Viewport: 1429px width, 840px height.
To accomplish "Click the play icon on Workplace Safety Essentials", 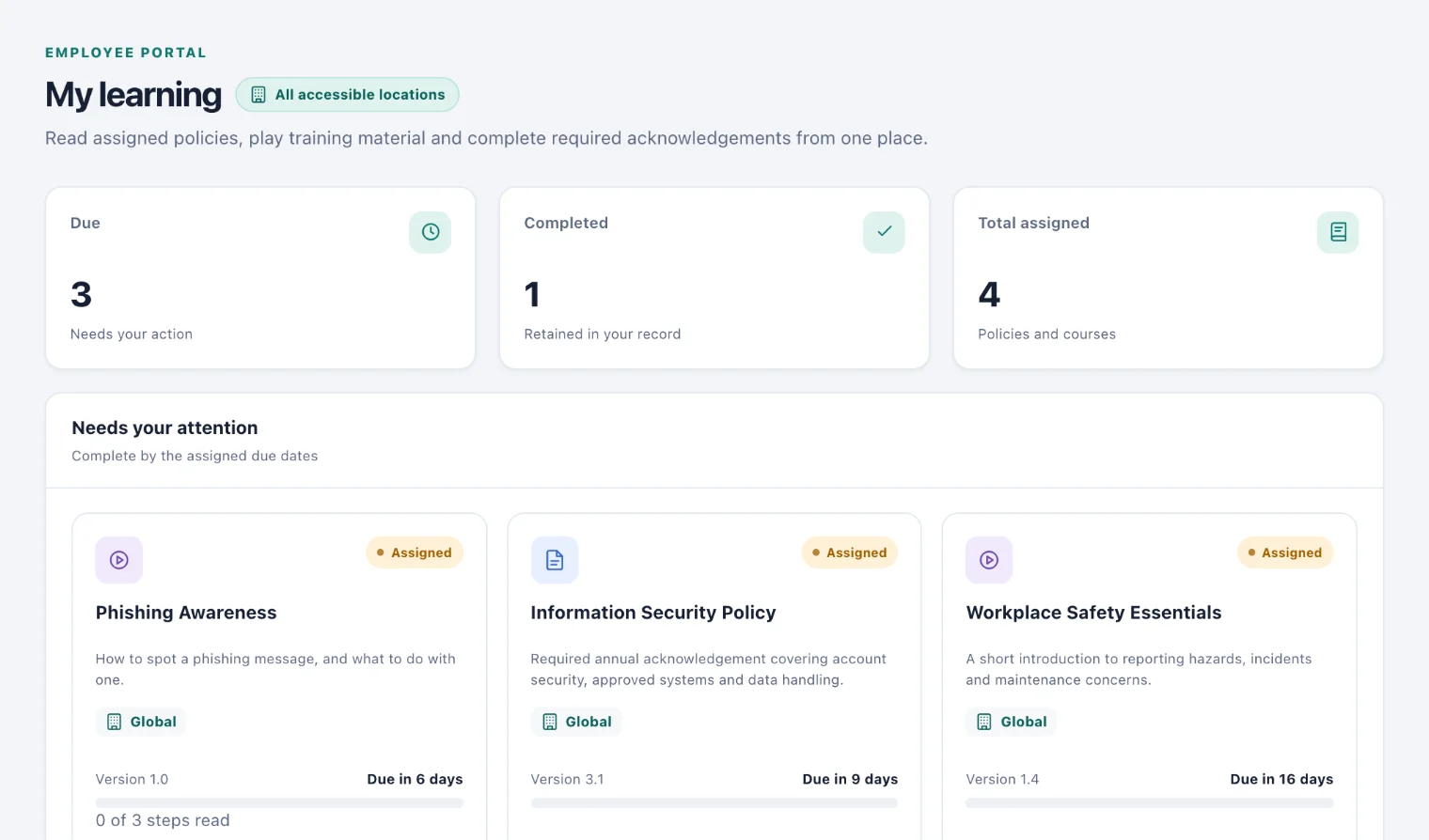I will [x=989, y=560].
